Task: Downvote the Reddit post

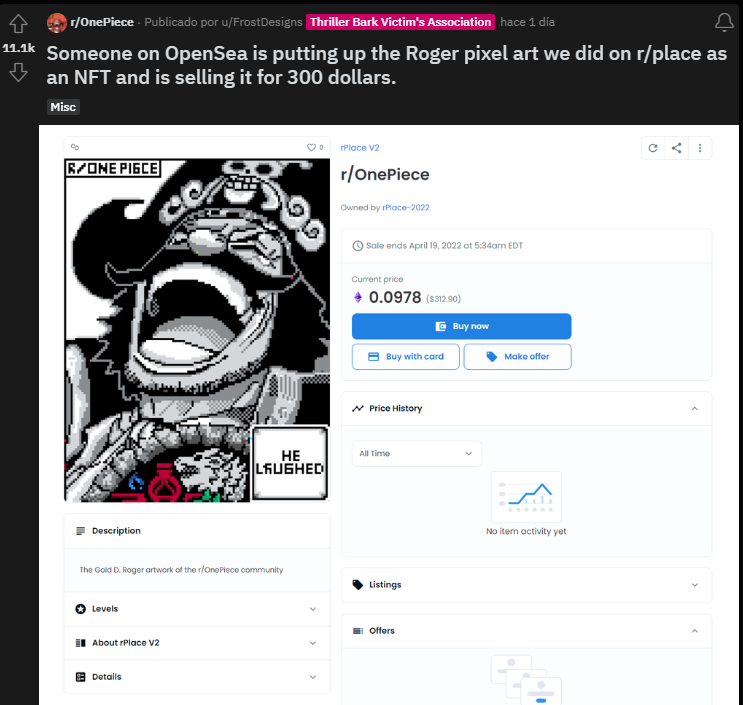Action: pos(18,73)
